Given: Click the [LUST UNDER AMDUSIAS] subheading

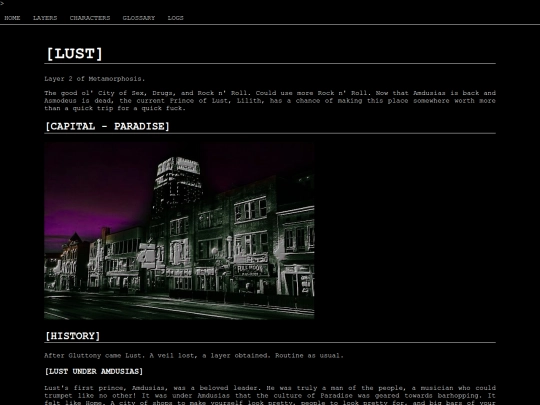Looking at the screenshot, I should tap(94, 372).
